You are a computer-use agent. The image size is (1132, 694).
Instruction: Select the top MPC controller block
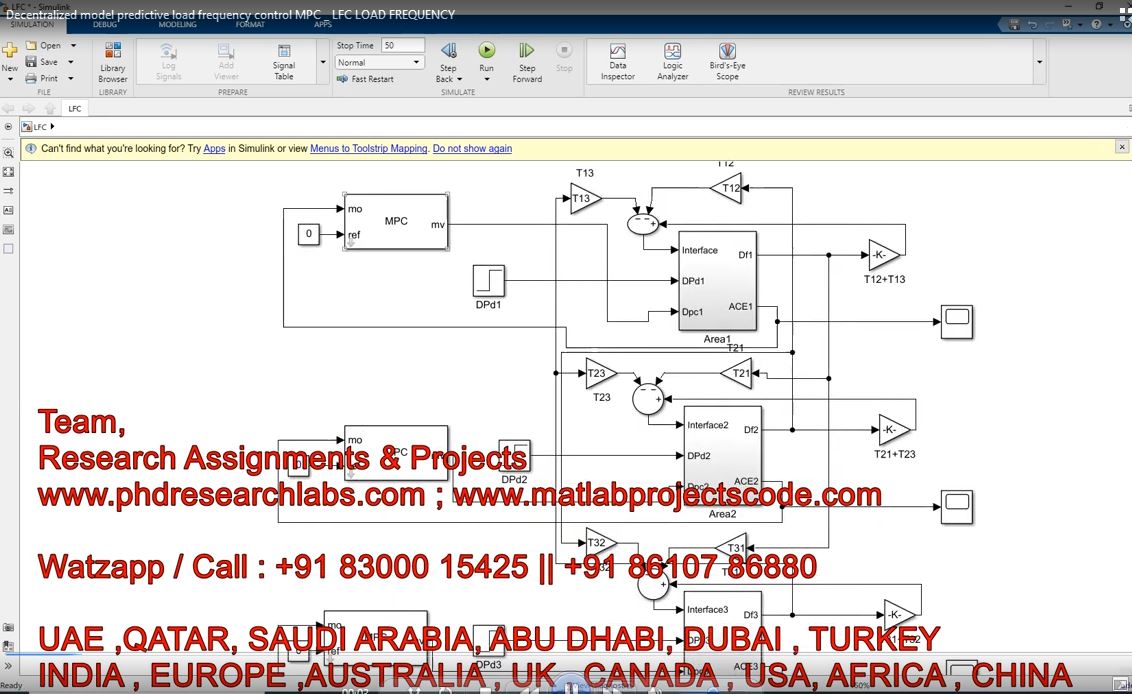click(x=396, y=222)
